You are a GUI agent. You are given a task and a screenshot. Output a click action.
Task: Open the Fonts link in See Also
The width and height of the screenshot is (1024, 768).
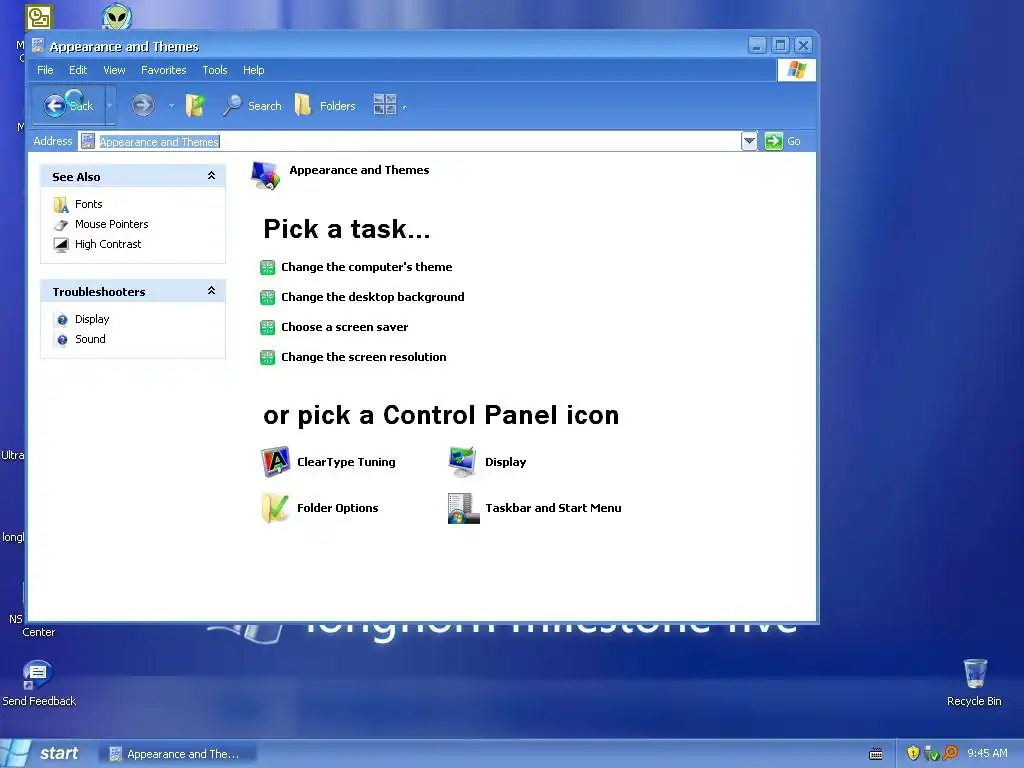[89, 204]
